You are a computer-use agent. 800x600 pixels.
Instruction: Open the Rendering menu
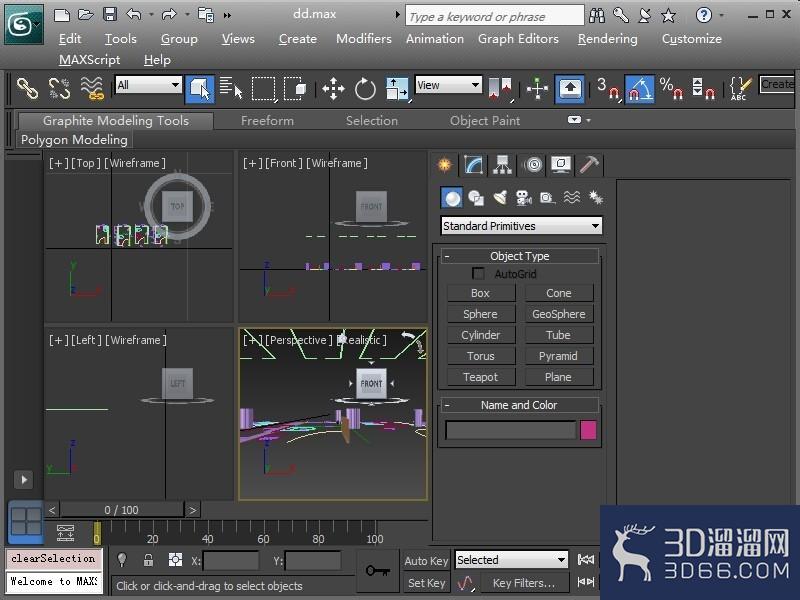(608, 39)
